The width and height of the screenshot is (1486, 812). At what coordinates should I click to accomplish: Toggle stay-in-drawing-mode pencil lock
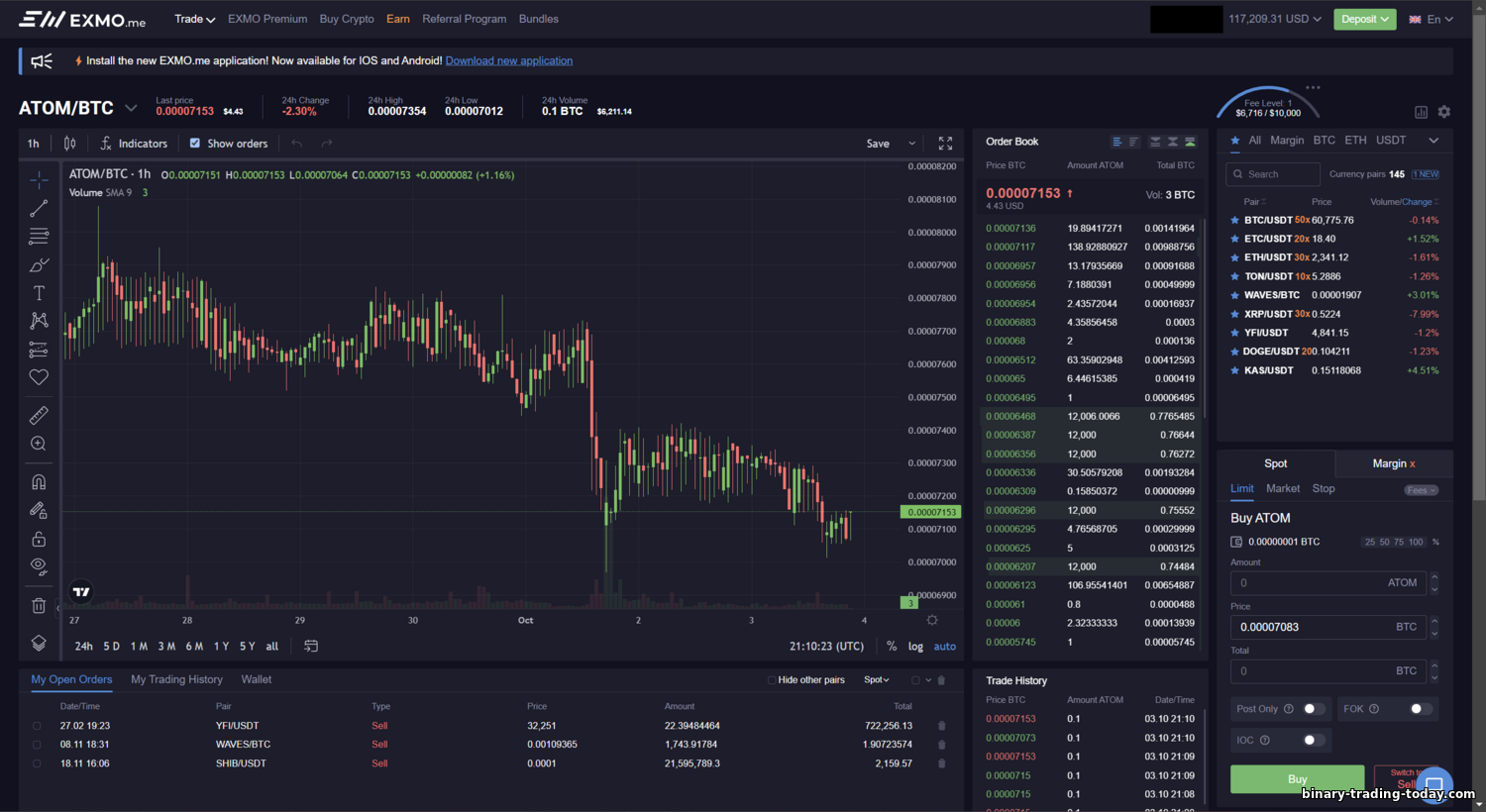(39, 510)
